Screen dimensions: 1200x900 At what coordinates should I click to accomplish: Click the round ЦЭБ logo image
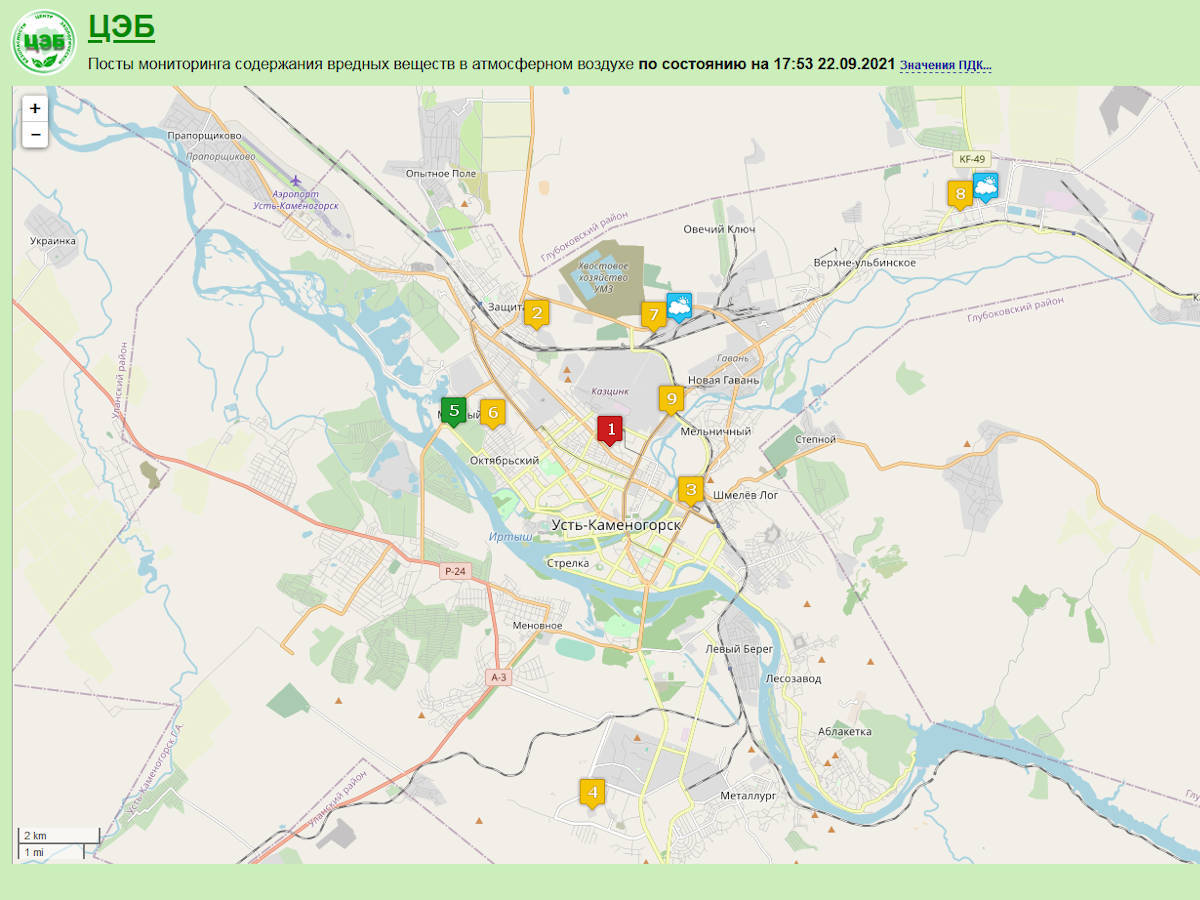(43, 43)
